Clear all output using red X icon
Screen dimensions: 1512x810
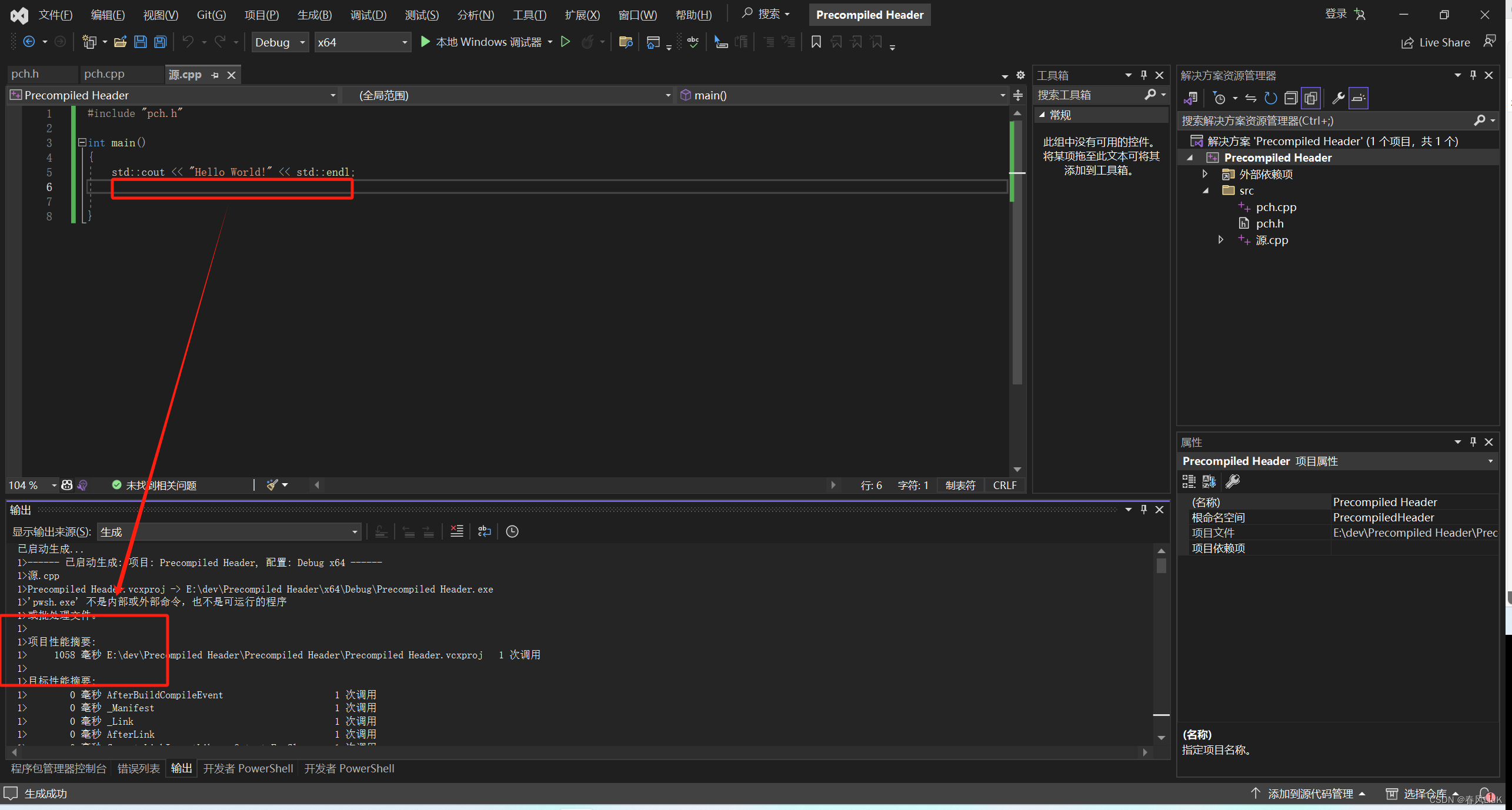456,531
